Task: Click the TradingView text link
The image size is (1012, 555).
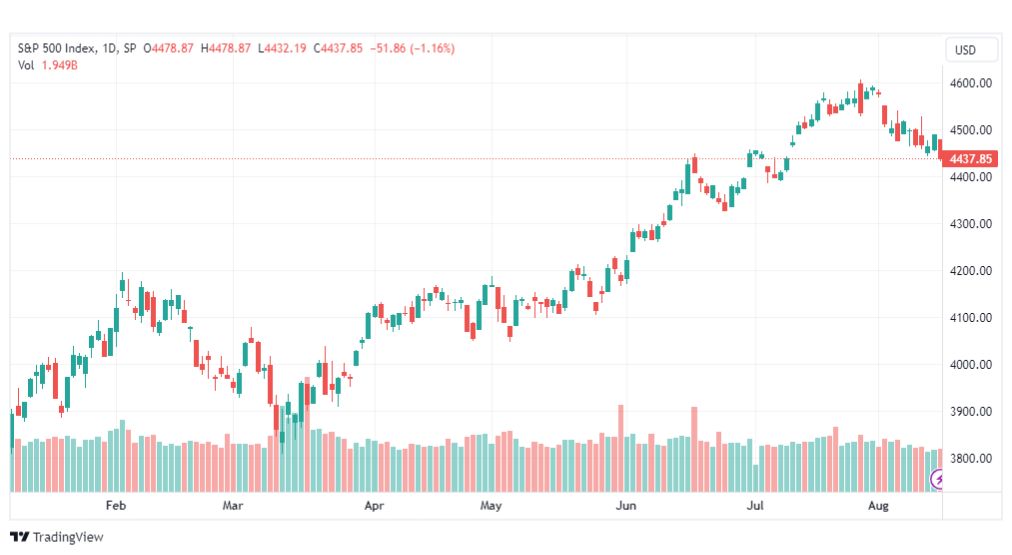Action: (68, 537)
